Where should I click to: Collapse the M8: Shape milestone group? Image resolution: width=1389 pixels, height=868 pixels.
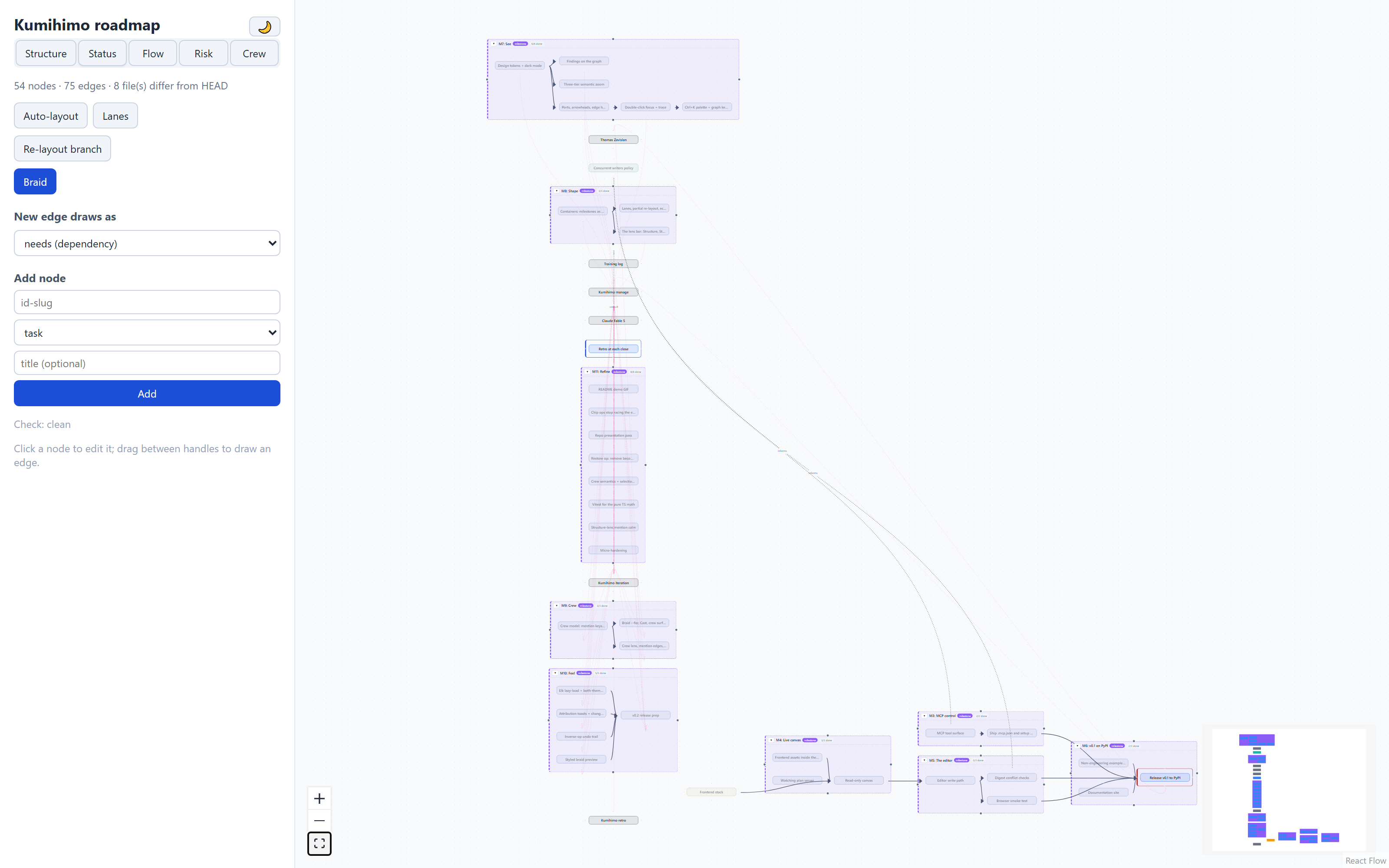pos(556,191)
